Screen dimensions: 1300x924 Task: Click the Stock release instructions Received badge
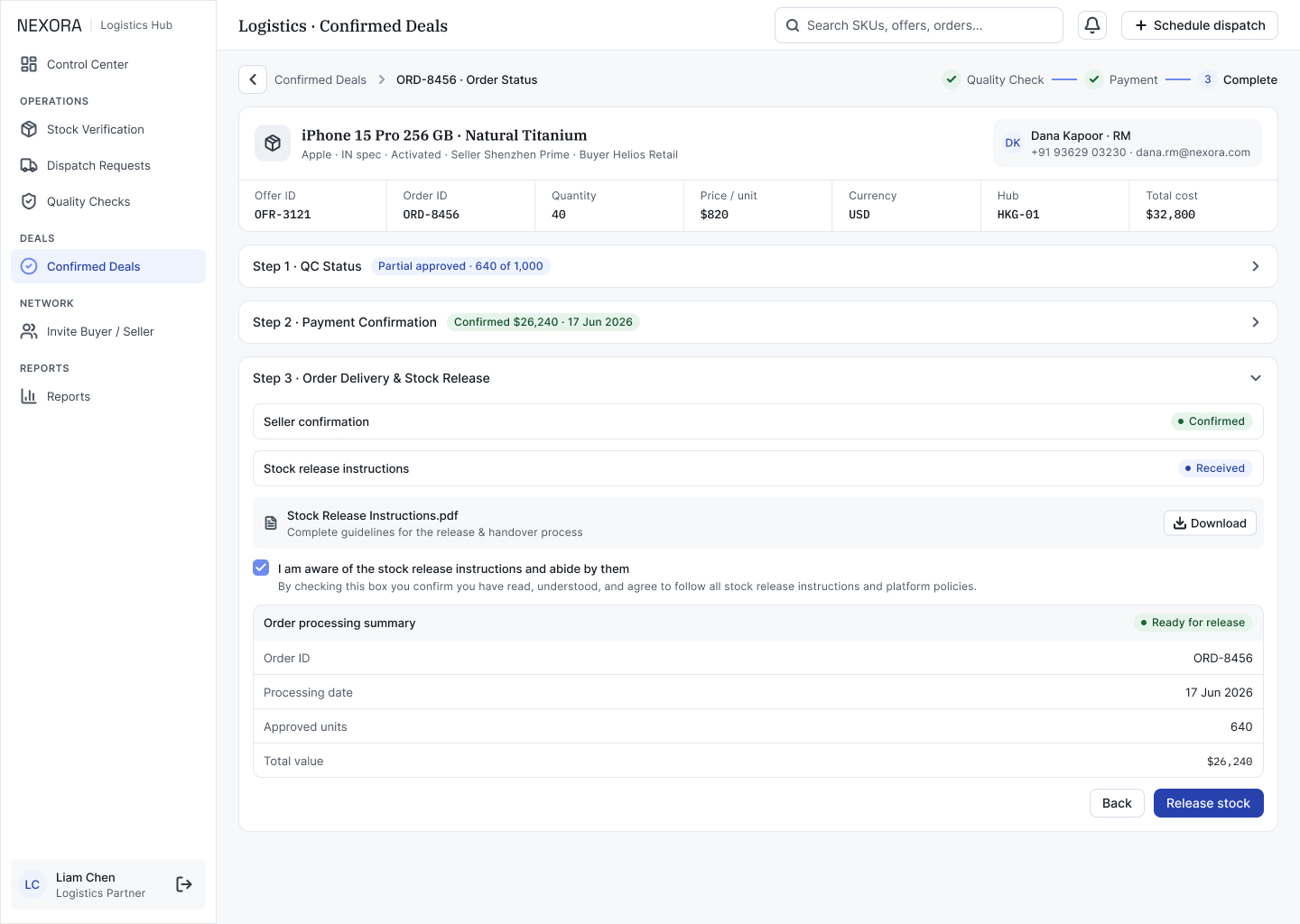(x=1215, y=468)
